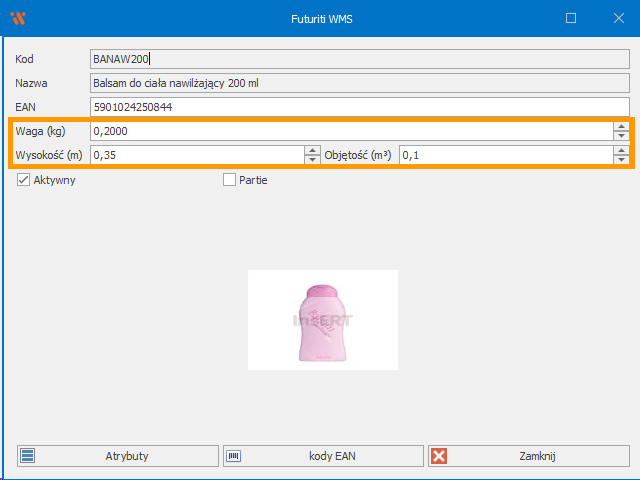
Task: Maximize the Futuriti WMS window
Action: pyautogui.click(x=571, y=18)
